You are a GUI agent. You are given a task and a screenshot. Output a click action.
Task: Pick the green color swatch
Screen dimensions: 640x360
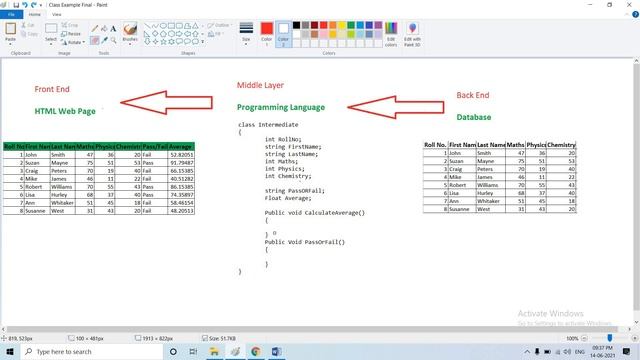pos(351,25)
